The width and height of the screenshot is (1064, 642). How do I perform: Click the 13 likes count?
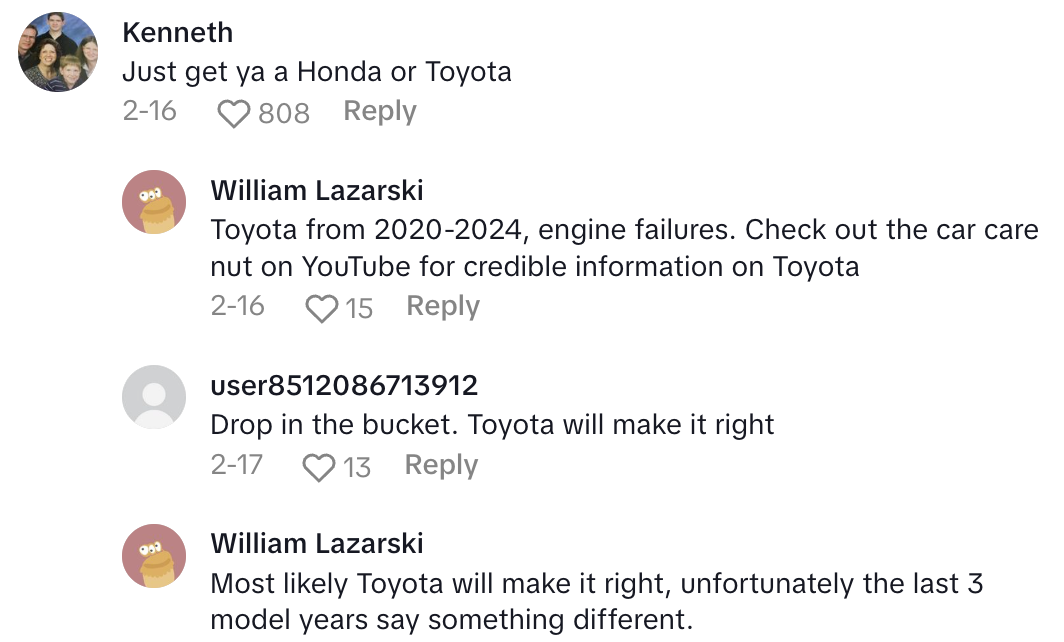(356, 468)
